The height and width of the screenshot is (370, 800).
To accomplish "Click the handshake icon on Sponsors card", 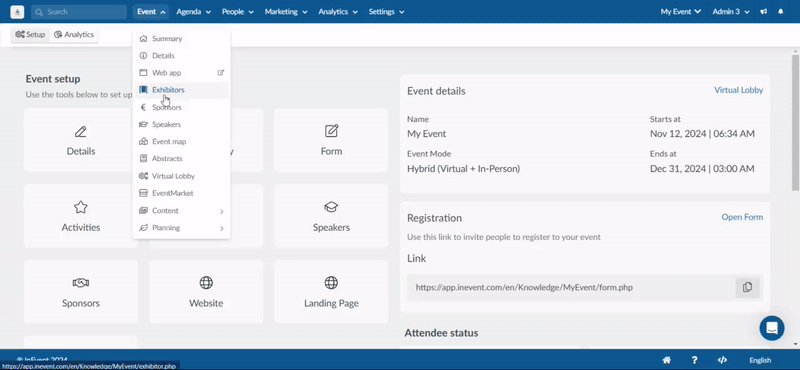I will (81, 282).
